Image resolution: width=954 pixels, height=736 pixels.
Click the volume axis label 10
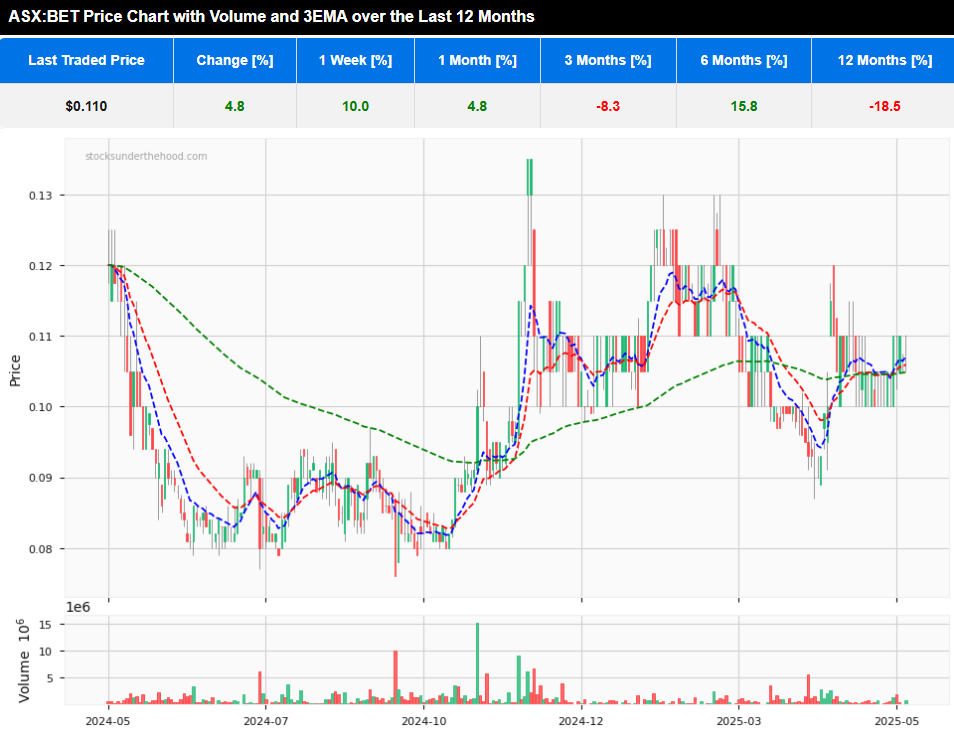pyautogui.click(x=45, y=651)
